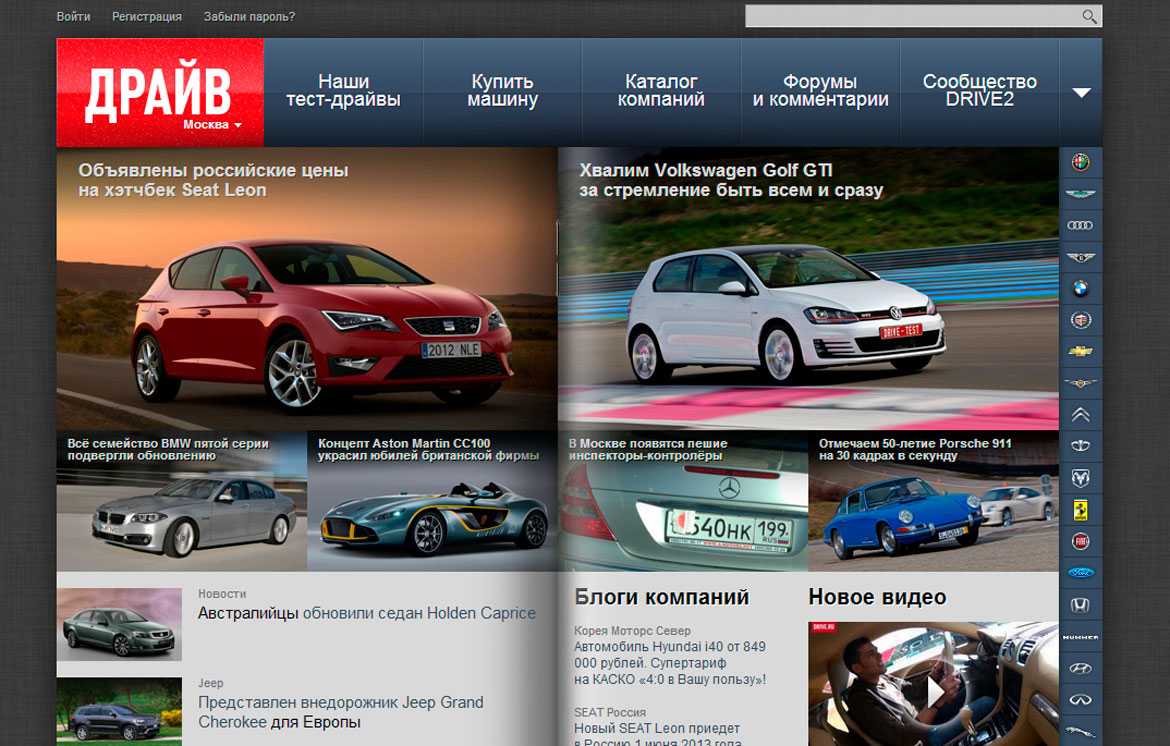Open the Новый SEAT Leon приедет post

click(x=657, y=735)
